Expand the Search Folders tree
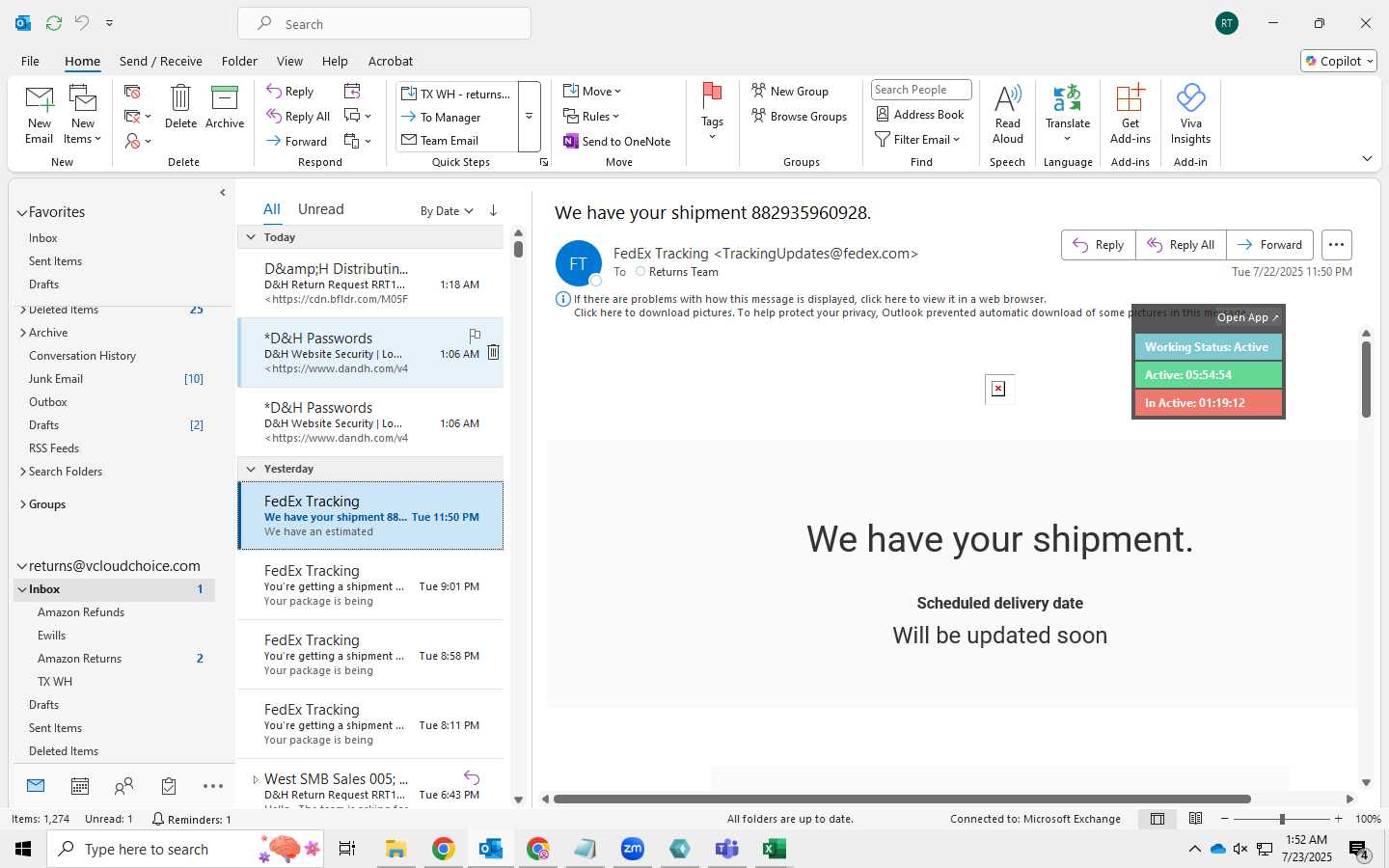This screenshot has height=868, width=1389. (23, 472)
